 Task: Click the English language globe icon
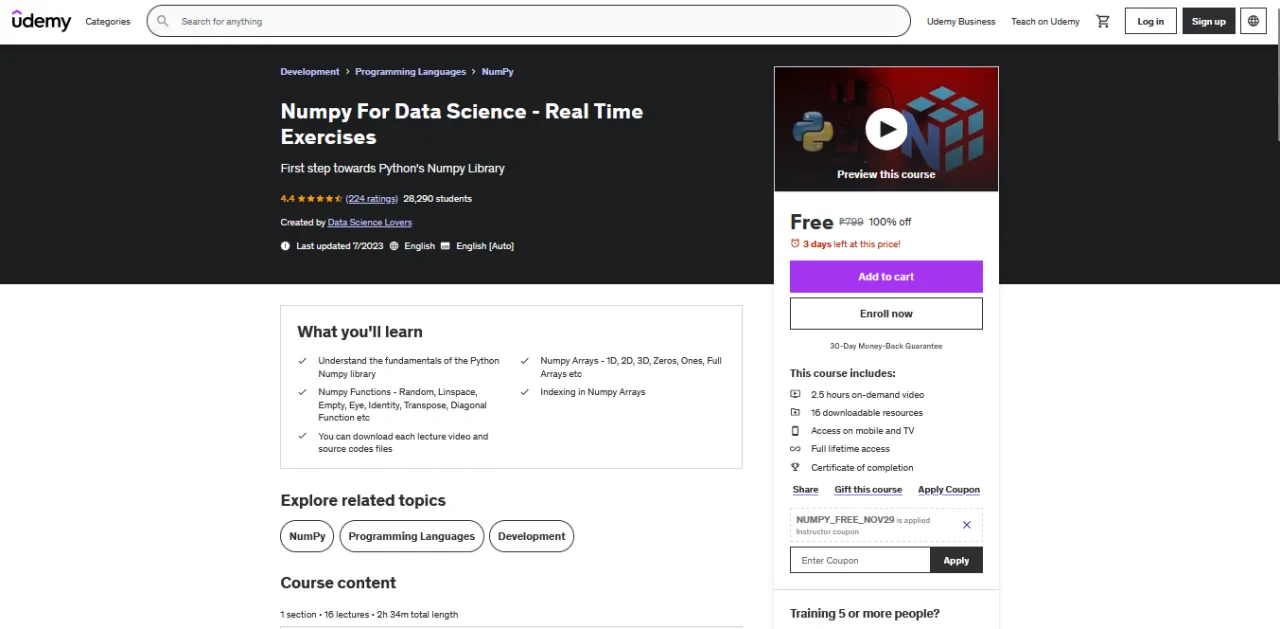(x=394, y=246)
